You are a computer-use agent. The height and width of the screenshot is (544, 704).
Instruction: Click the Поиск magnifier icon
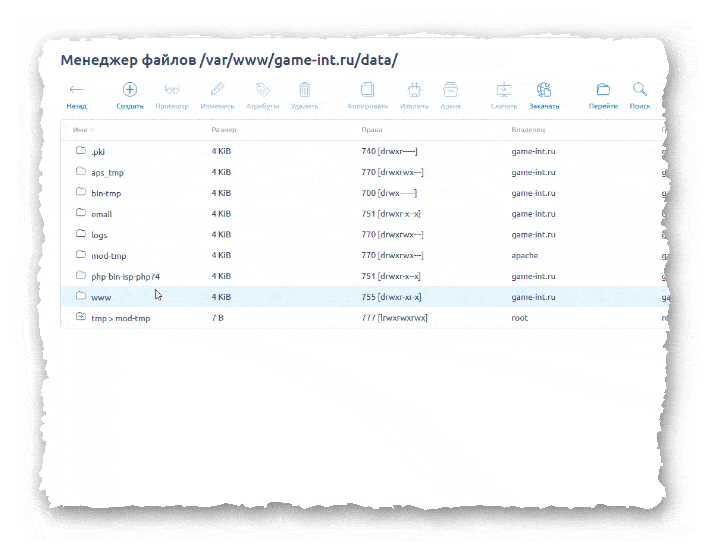(x=640, y=89)
